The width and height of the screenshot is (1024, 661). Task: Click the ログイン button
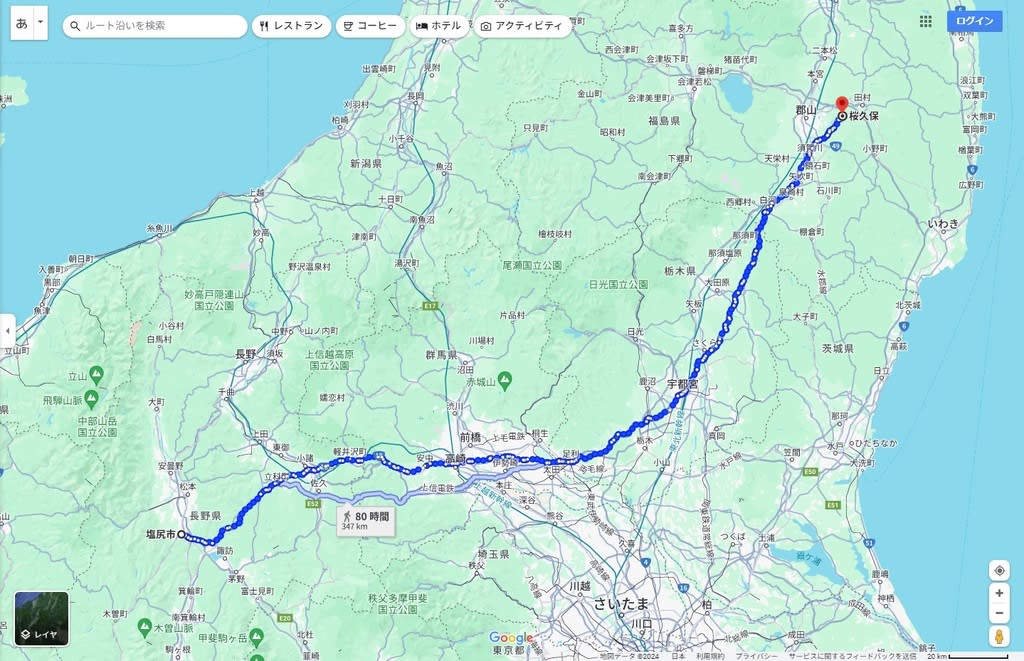click(974, 21)
